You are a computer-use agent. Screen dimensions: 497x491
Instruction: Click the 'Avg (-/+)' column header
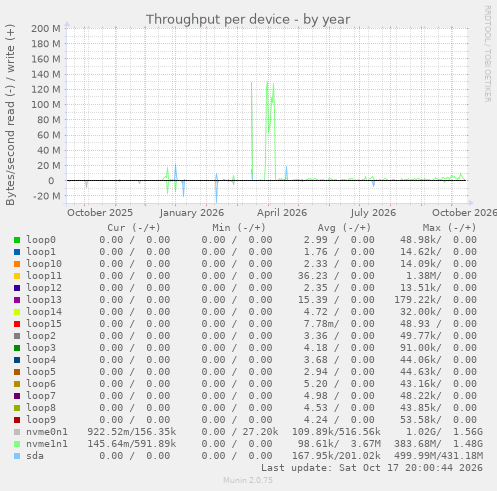point(344,228)
